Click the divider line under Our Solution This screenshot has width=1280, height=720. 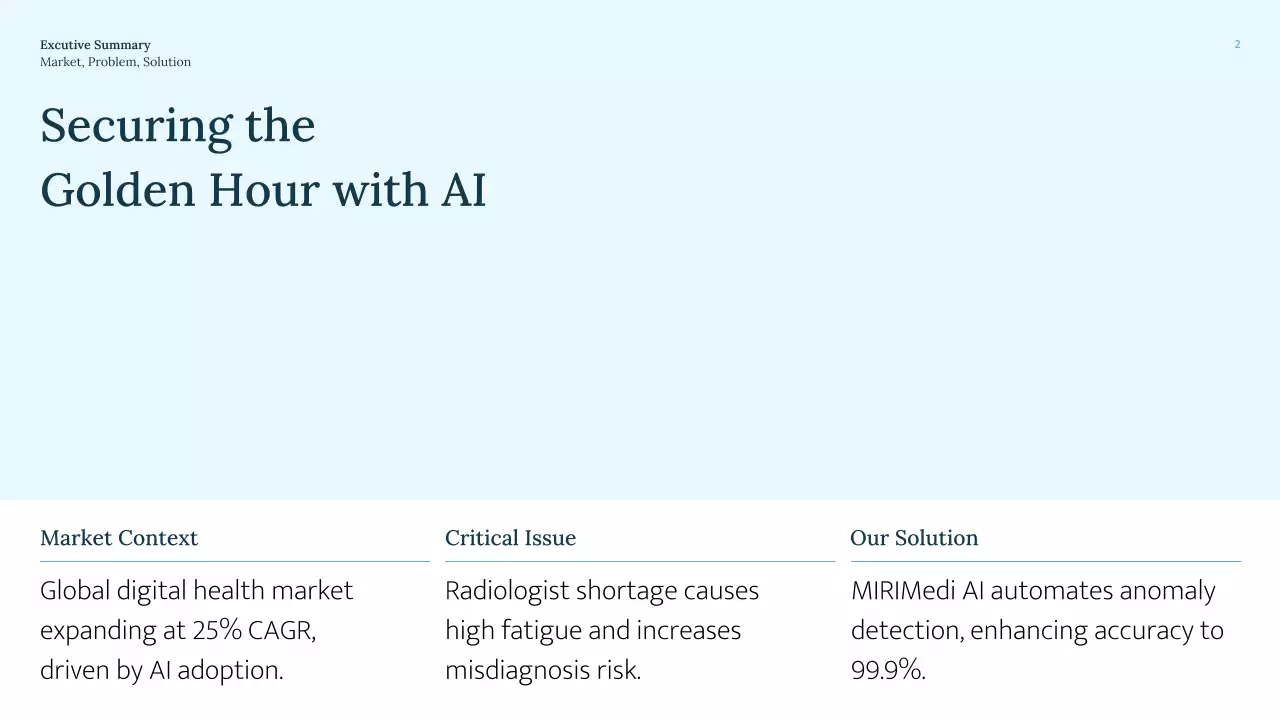tap(1045, 561)
